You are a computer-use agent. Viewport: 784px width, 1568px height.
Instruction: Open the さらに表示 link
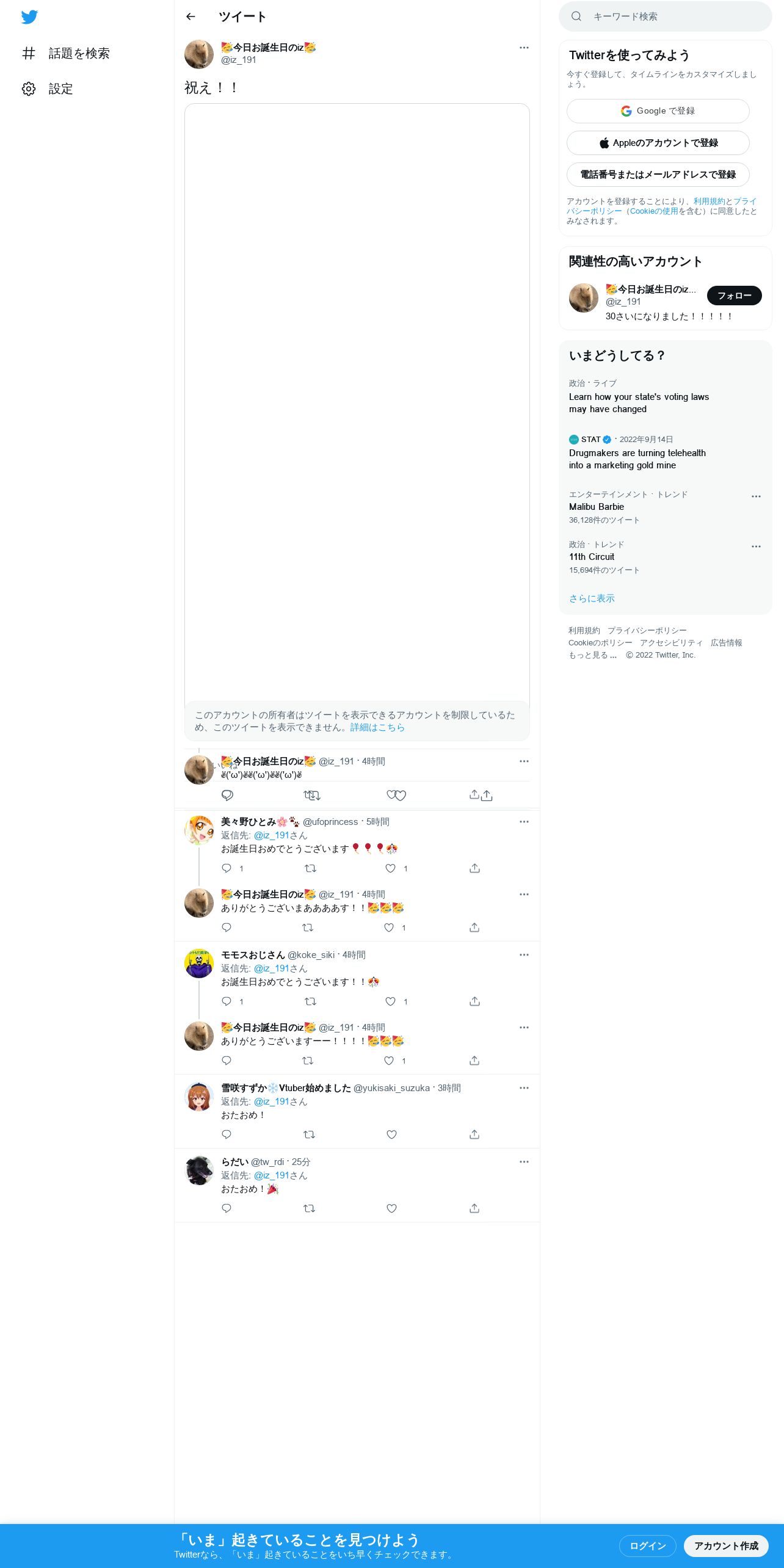(592, 598)
